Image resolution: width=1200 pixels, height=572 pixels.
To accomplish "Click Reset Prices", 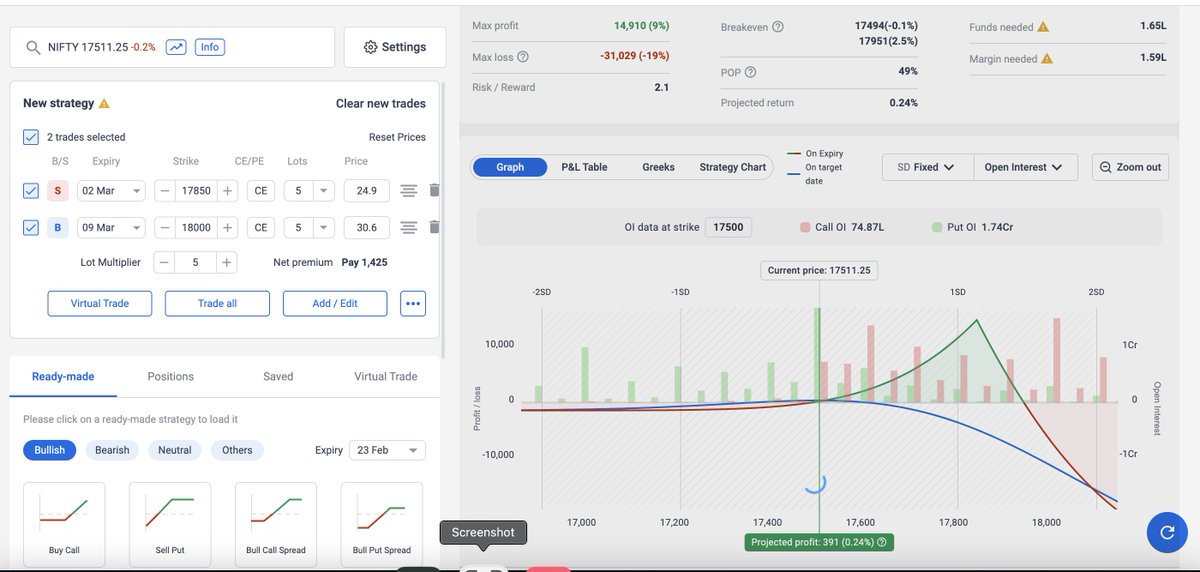I will (x=397, y=137).
